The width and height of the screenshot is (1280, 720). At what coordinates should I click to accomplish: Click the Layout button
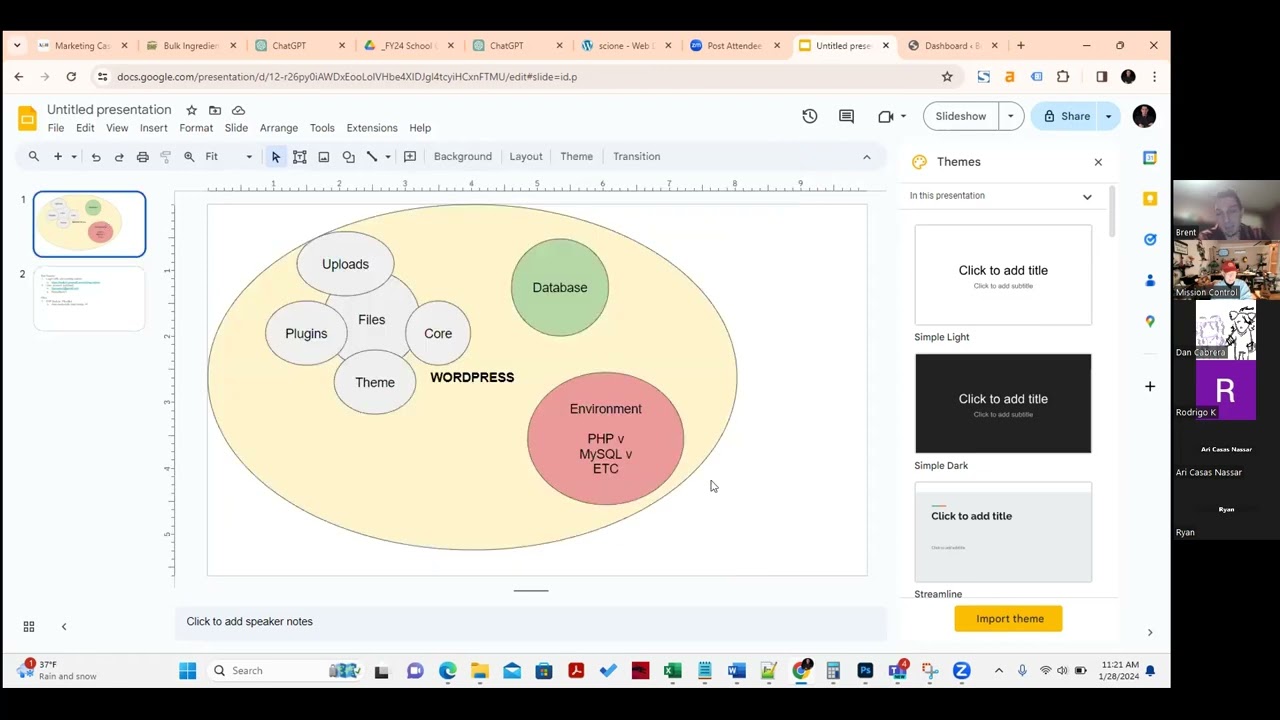point(526,156)
